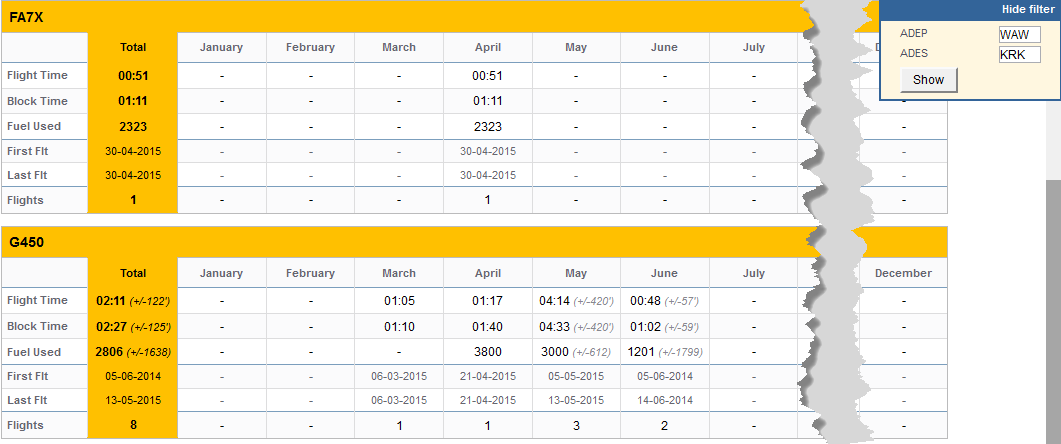Click G450 Total Last Flt 13-05-2015
The width and height of the screenshot is (1061, 444).
click(133, 400)
